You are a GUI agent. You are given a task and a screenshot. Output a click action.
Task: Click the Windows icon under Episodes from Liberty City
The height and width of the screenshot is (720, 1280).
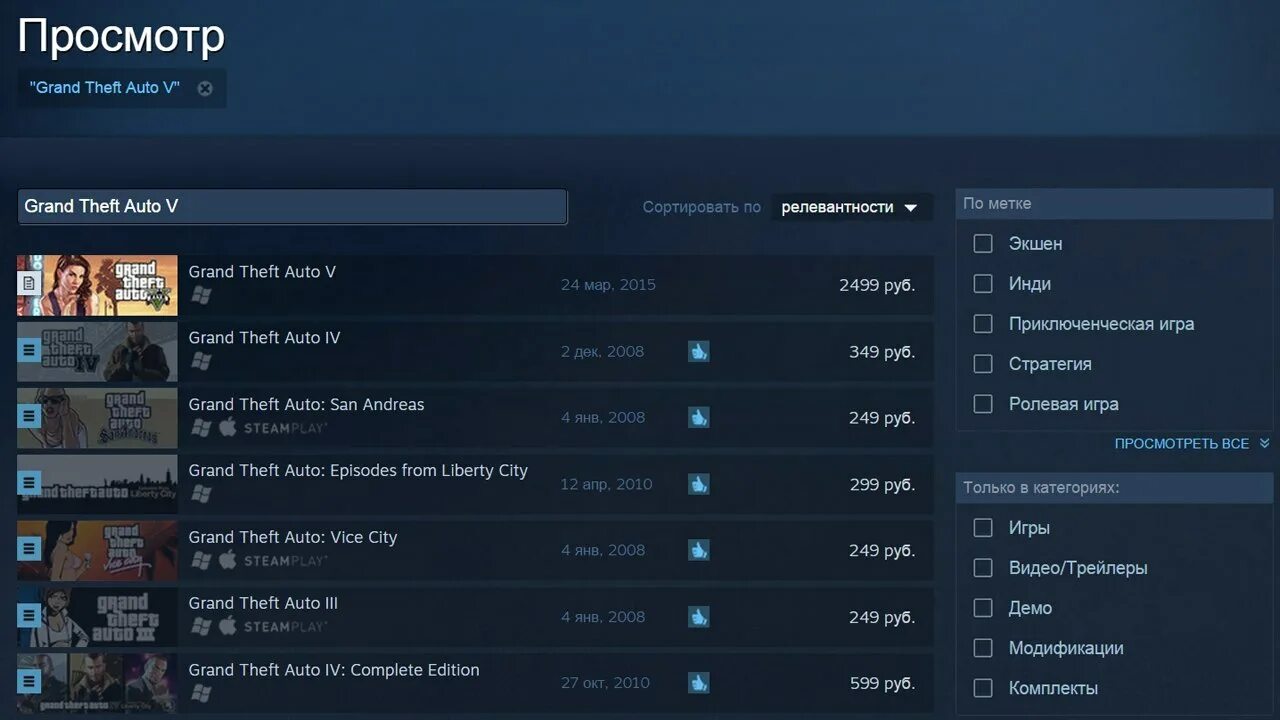coord(201,494)
